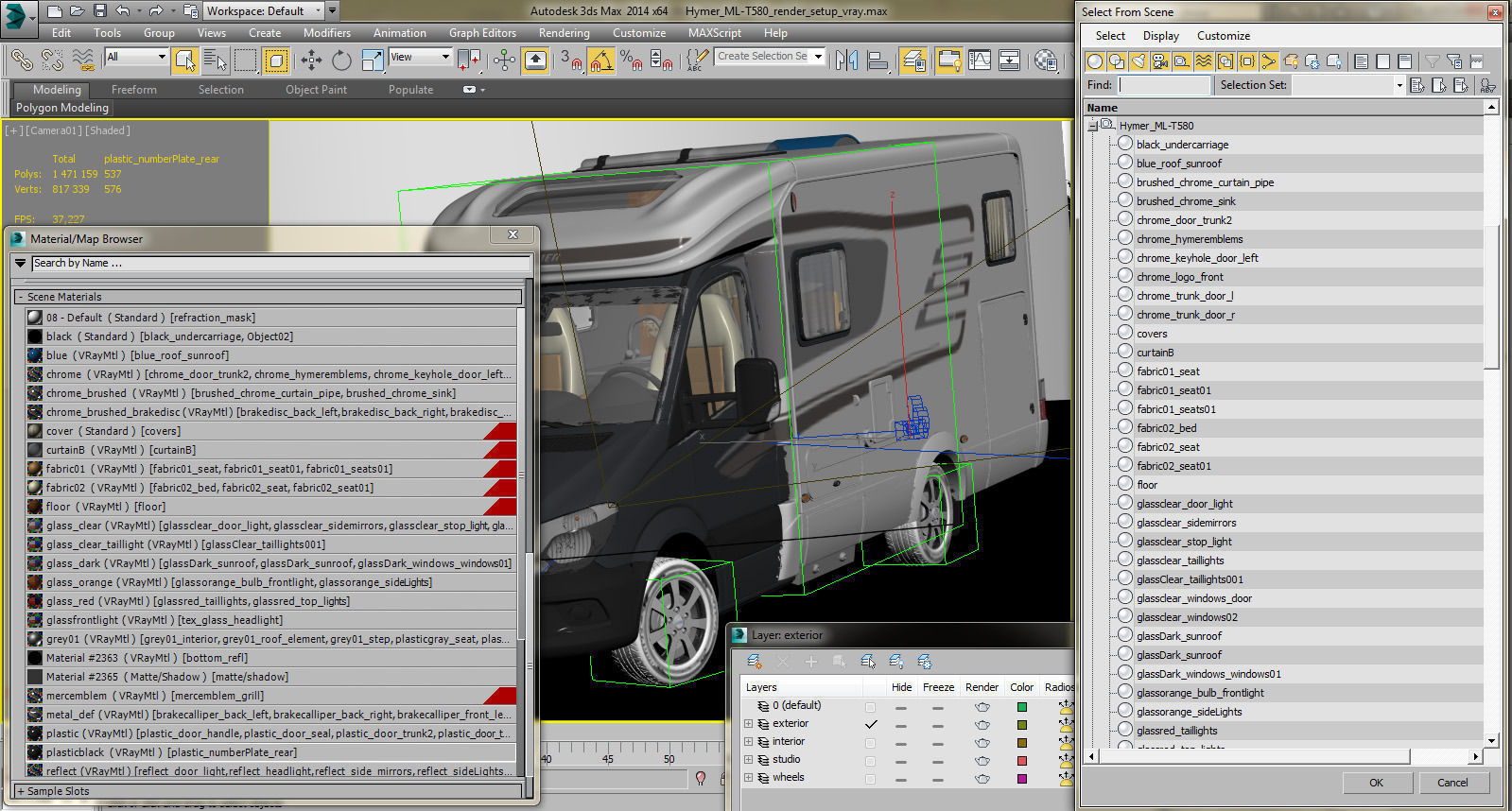Collapse the Hymer_ML-T580 root node
The image size is (1512, 811).
tap(1092, 126)
